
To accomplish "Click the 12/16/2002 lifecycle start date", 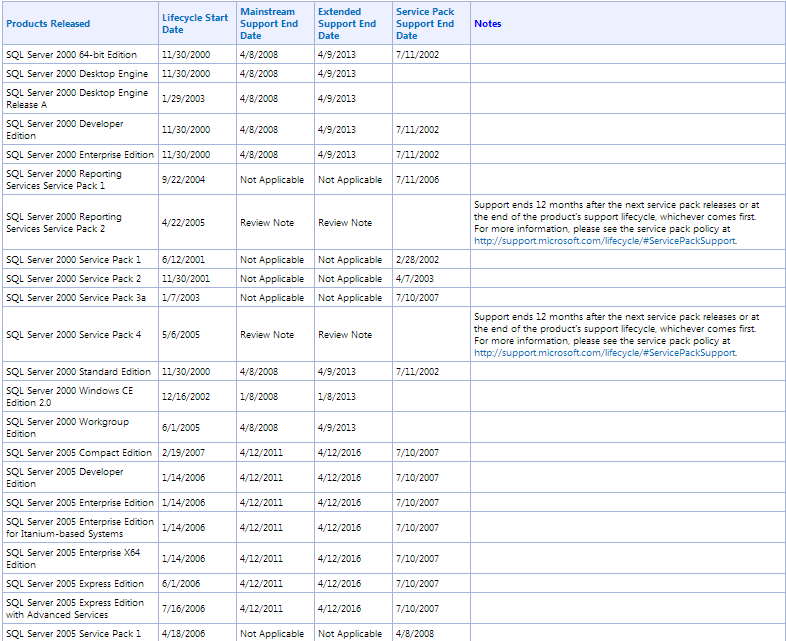I will pyautogui.click(x=186, y=397).
